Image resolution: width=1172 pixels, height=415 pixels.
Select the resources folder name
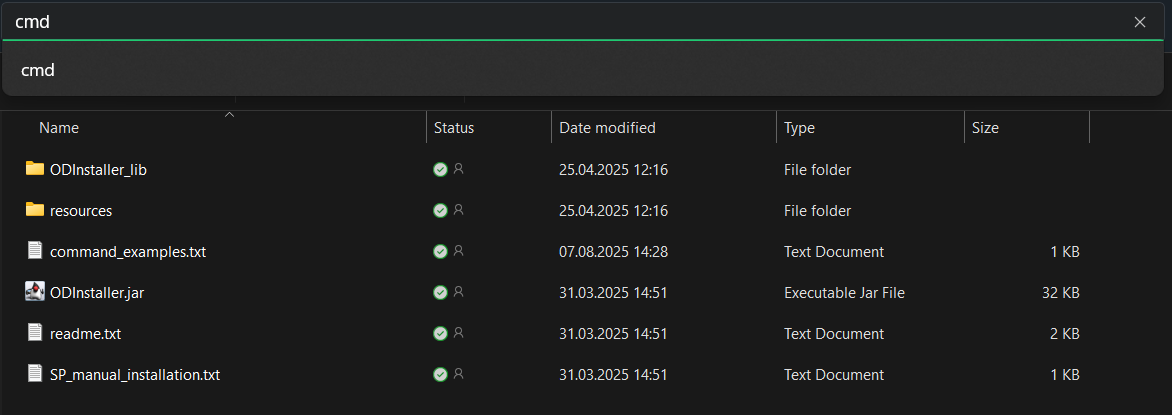tap(81, 211)
